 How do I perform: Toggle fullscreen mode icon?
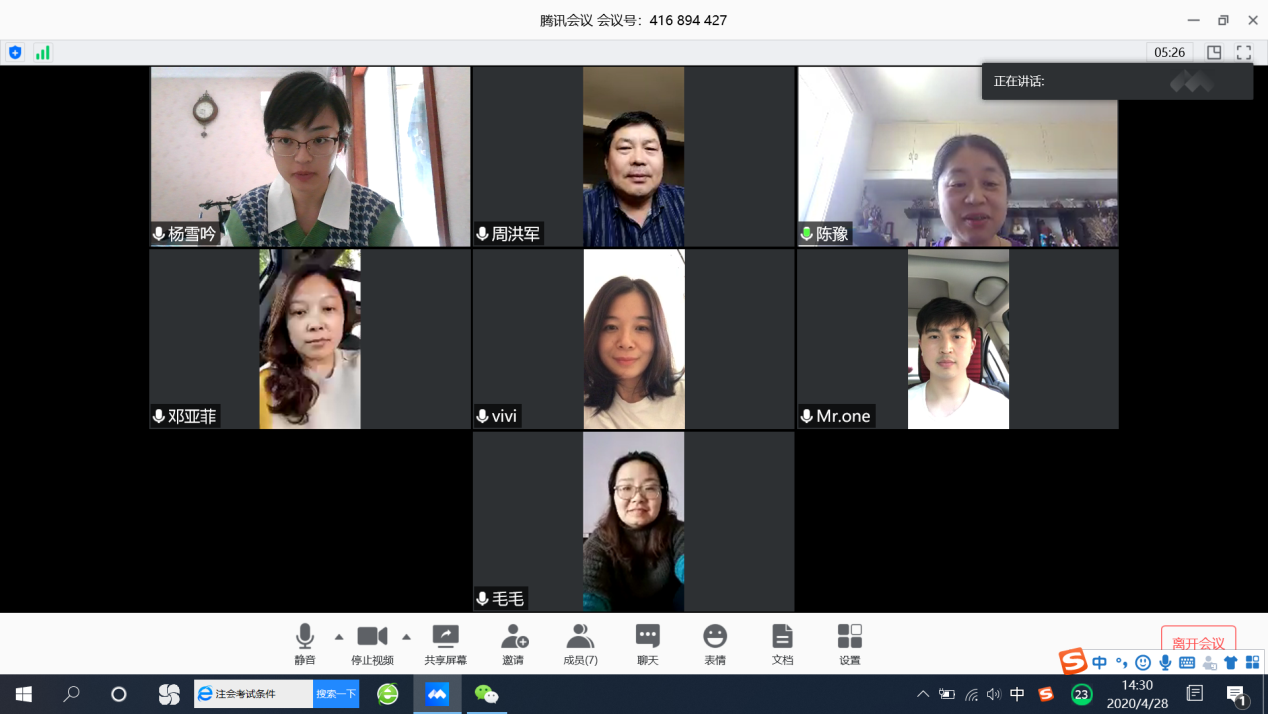(x=1244, y=53)
